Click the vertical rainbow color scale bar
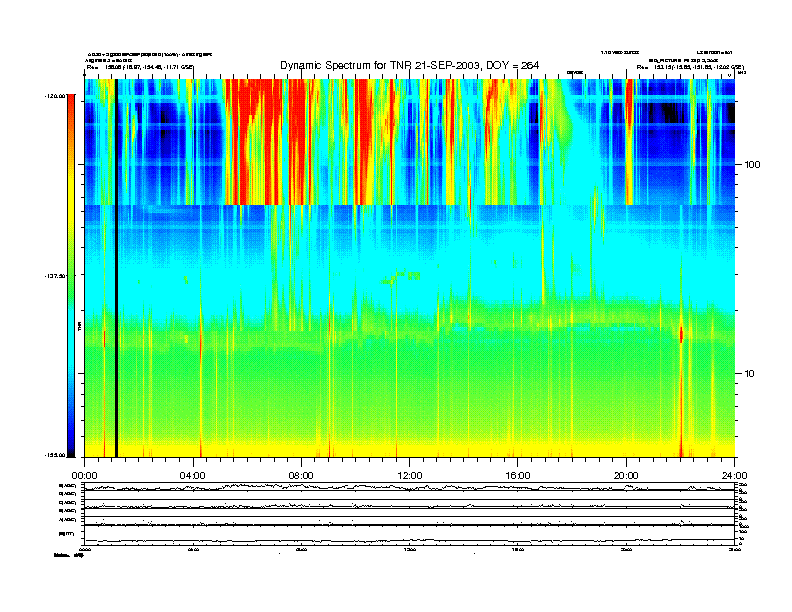Screen dimensions: 792x612 pos(71,275)
